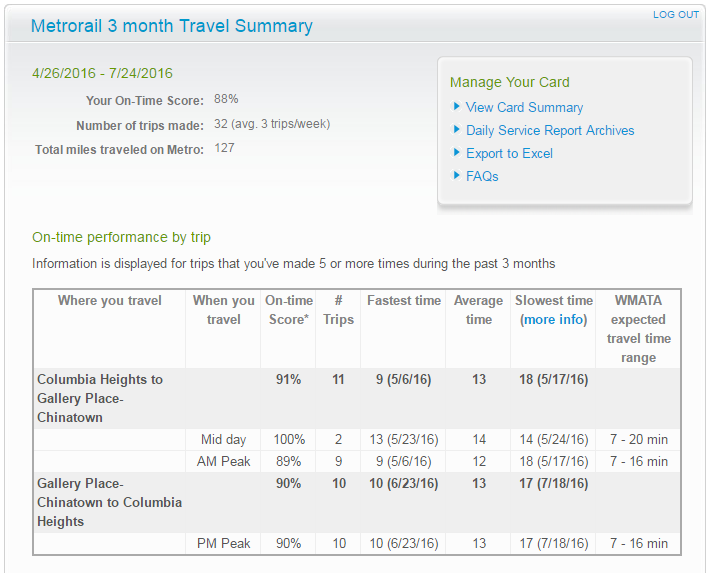Click the arrow bullet next to Export to Excel
This screenshot has height=573, width=709.
tap(456, 153)
